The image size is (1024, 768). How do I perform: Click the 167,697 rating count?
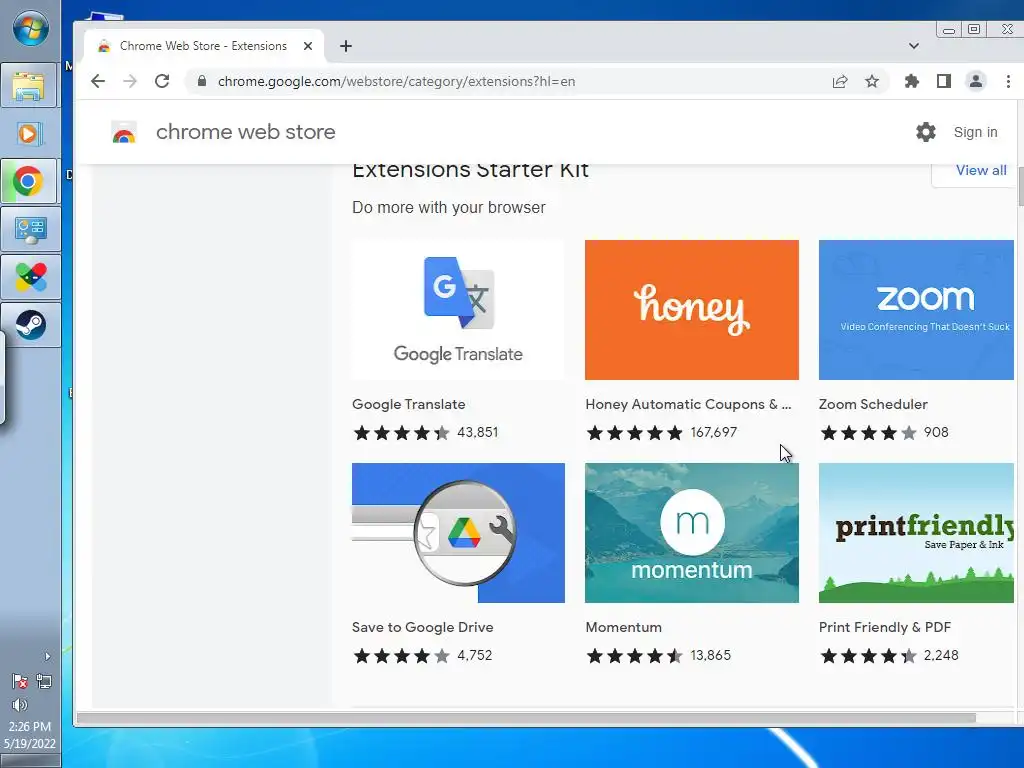[x=713, y=432]
